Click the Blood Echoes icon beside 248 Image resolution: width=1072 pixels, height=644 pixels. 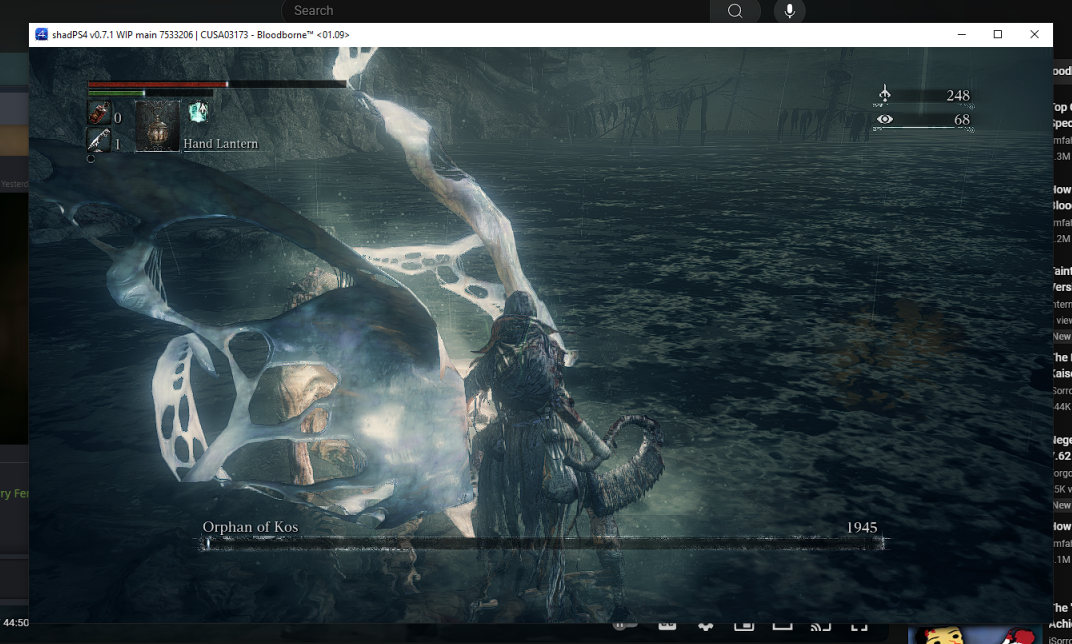click(x=884, y=94)
